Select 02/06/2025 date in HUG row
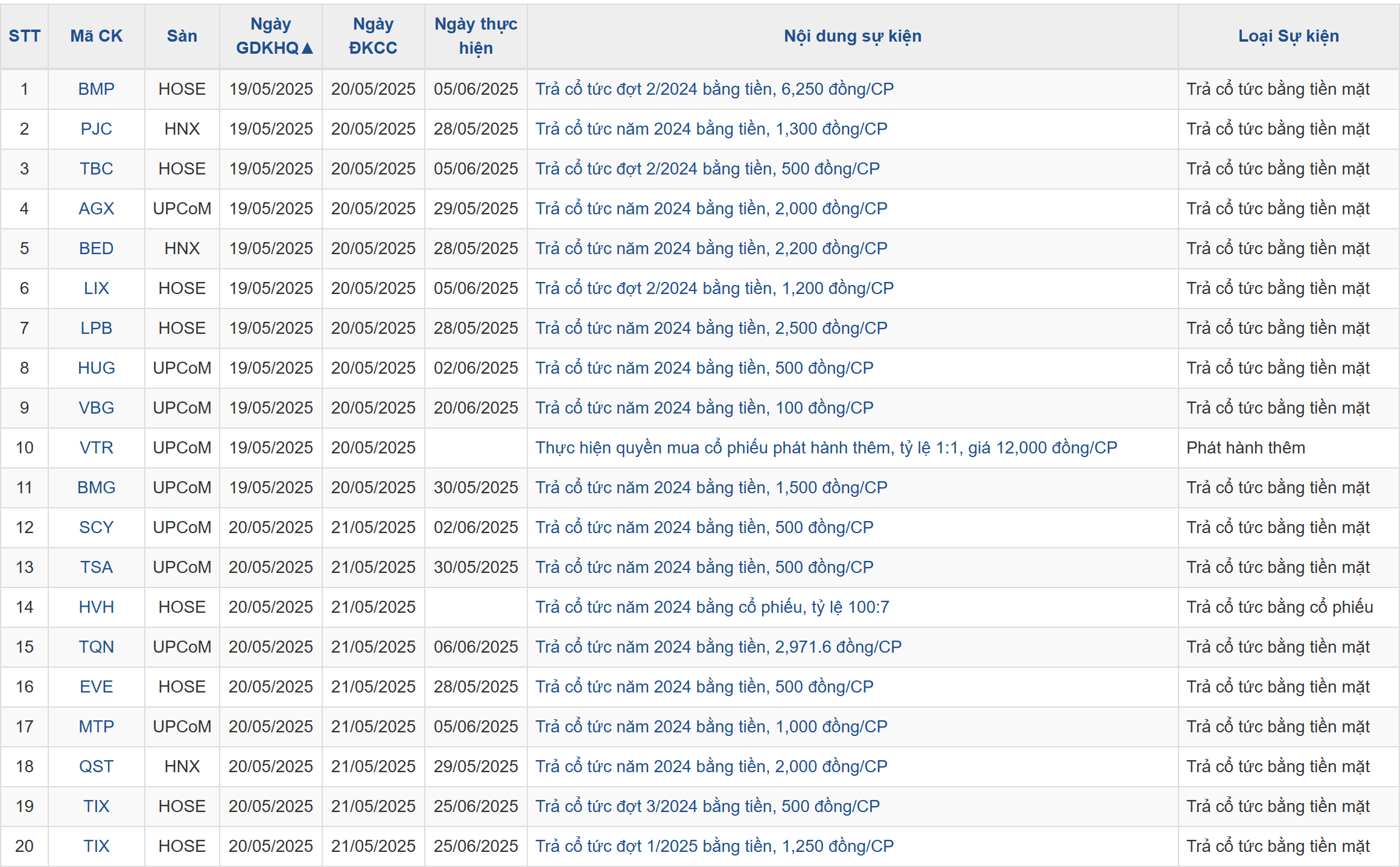The width and height of the screenshot is (1400, 867). (476, 368)
